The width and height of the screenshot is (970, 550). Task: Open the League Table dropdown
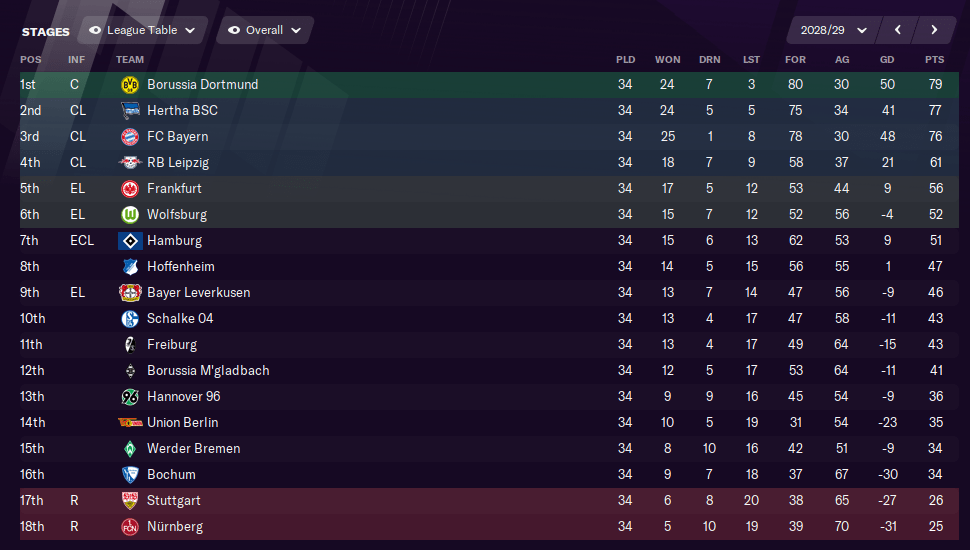(x=144, y=30)
